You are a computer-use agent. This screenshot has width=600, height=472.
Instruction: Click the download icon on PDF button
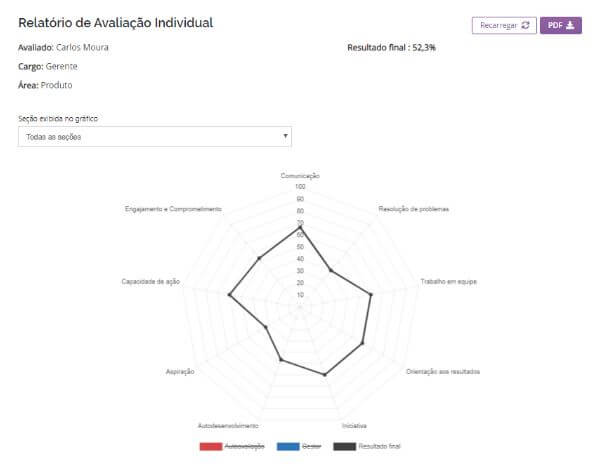570,25
